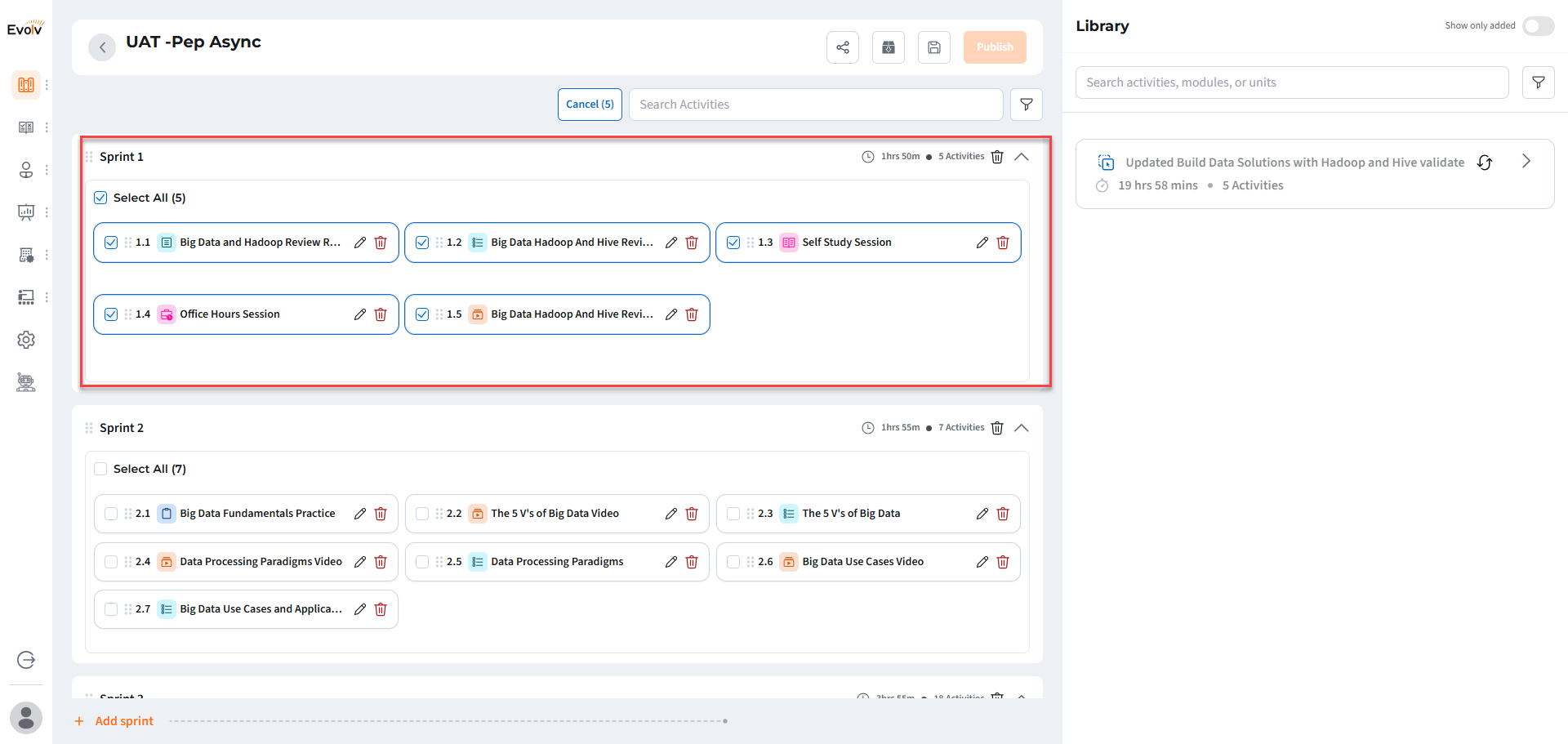Open the curriculum builder sidebar icon

26,85
